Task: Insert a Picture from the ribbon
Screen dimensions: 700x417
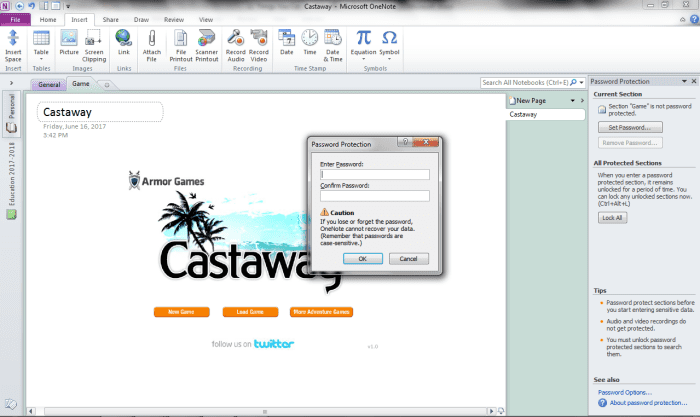Action: pyautogui.click(x=69, y=42)
